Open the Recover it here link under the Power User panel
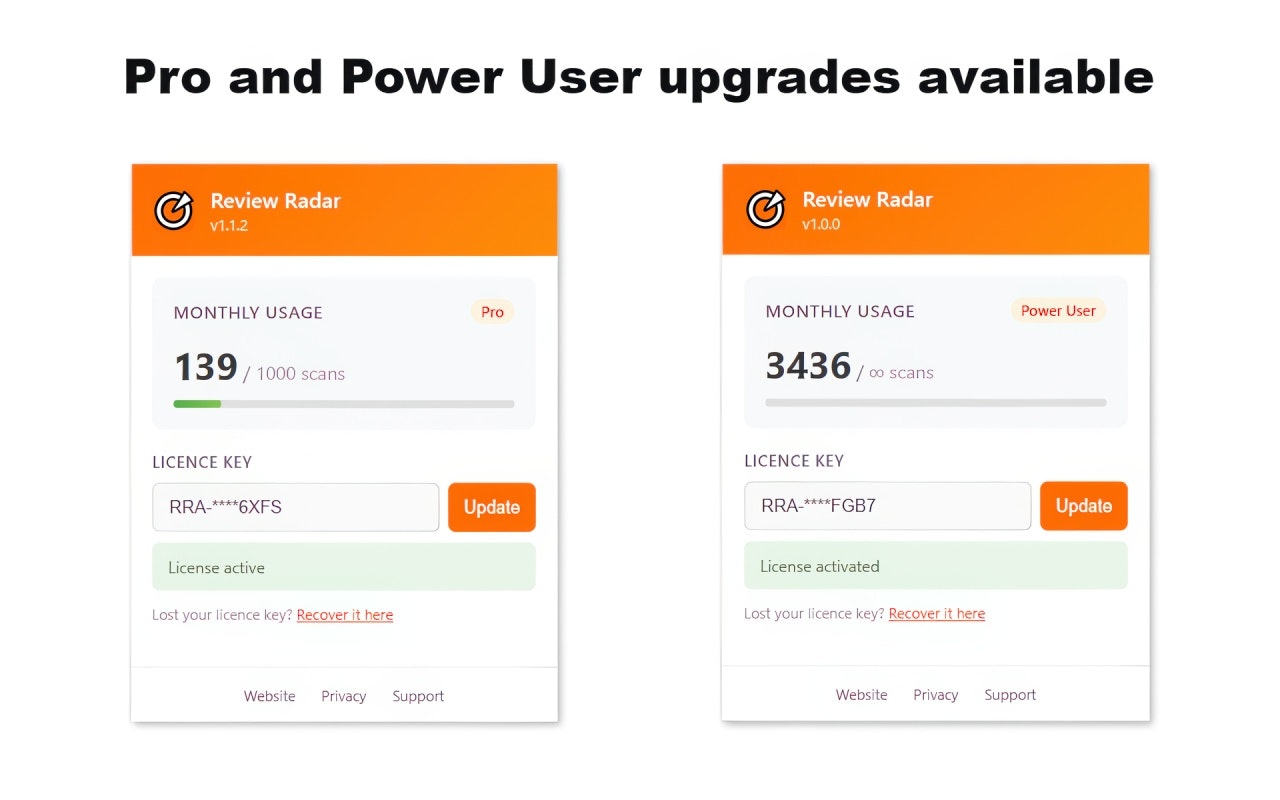Image resolution: width=1280 pixels, height=800 pixels. click(x=937, y=613)
